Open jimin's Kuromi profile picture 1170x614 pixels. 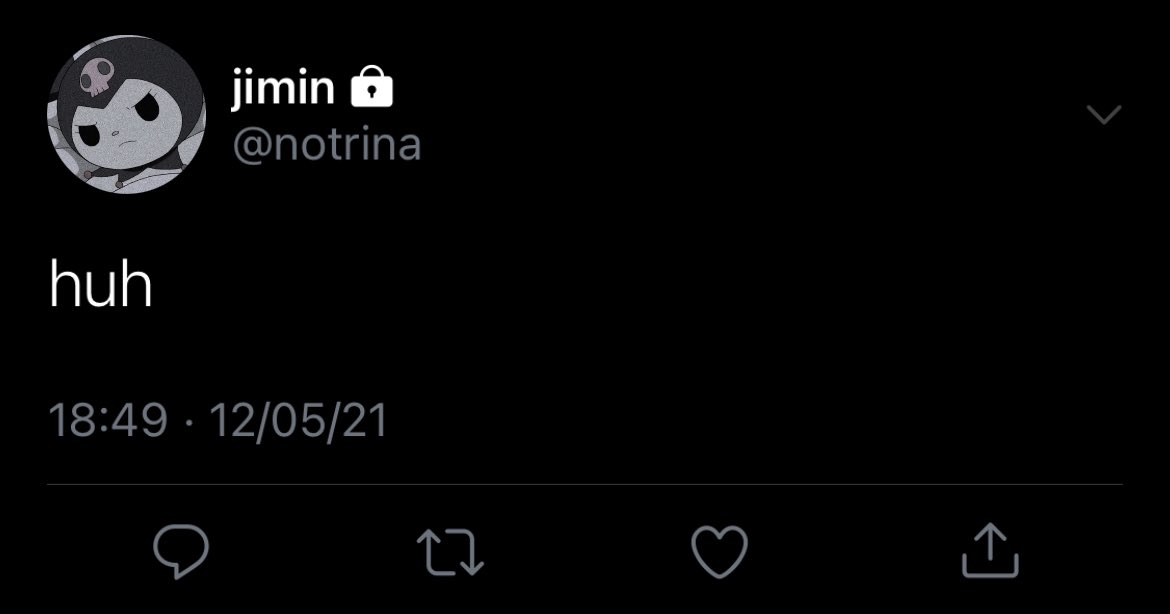point(126,114)
